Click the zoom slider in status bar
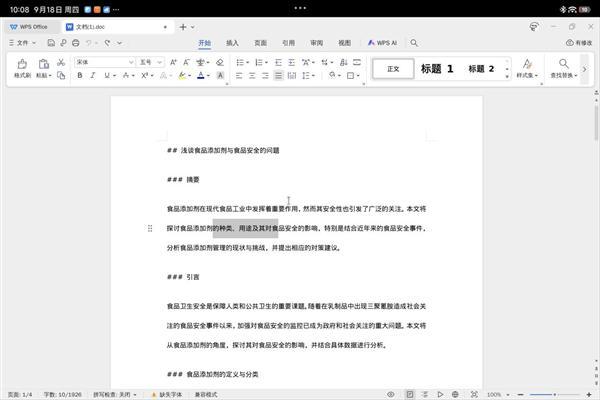Image resolution: width=600 pixels, height=400 pixels. point(545,394)
